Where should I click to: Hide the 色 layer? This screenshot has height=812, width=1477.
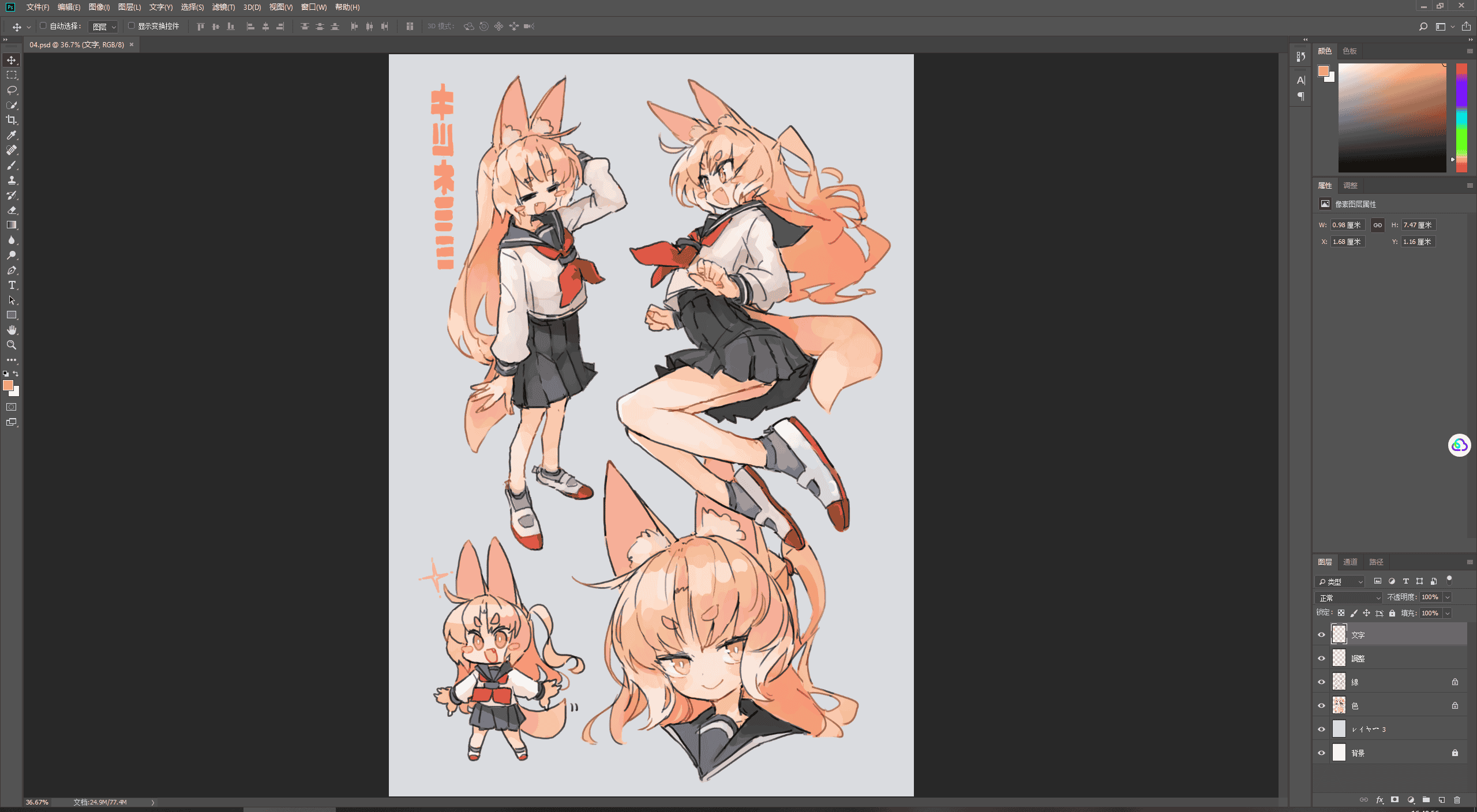[x=1322, y=705]
